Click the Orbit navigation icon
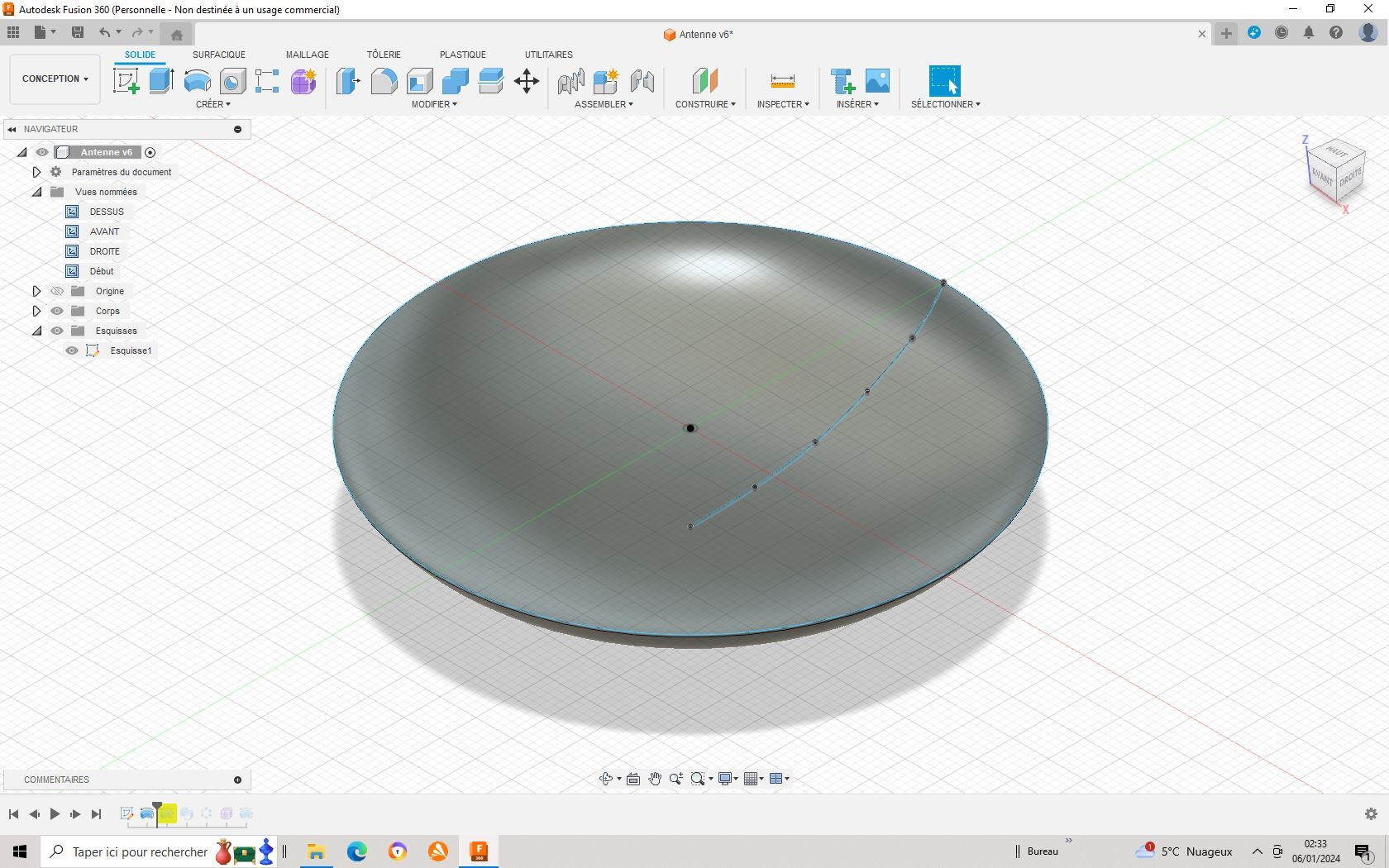The width and height of the screenshot is (1389, 868). coord(606,779)
